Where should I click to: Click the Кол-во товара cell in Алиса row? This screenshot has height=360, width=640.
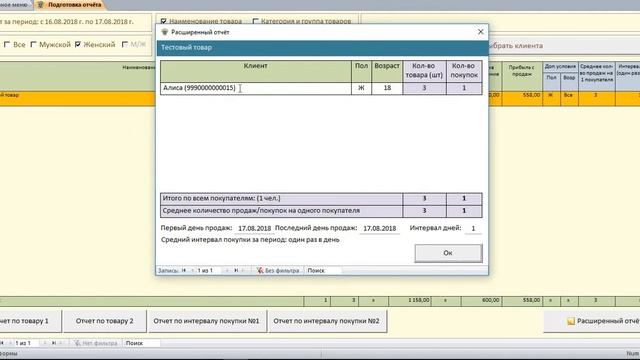coord(424,88)
